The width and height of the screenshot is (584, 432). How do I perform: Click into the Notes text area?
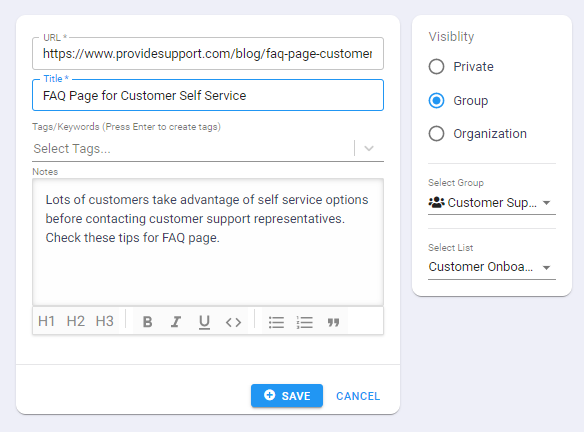(208, 242)
